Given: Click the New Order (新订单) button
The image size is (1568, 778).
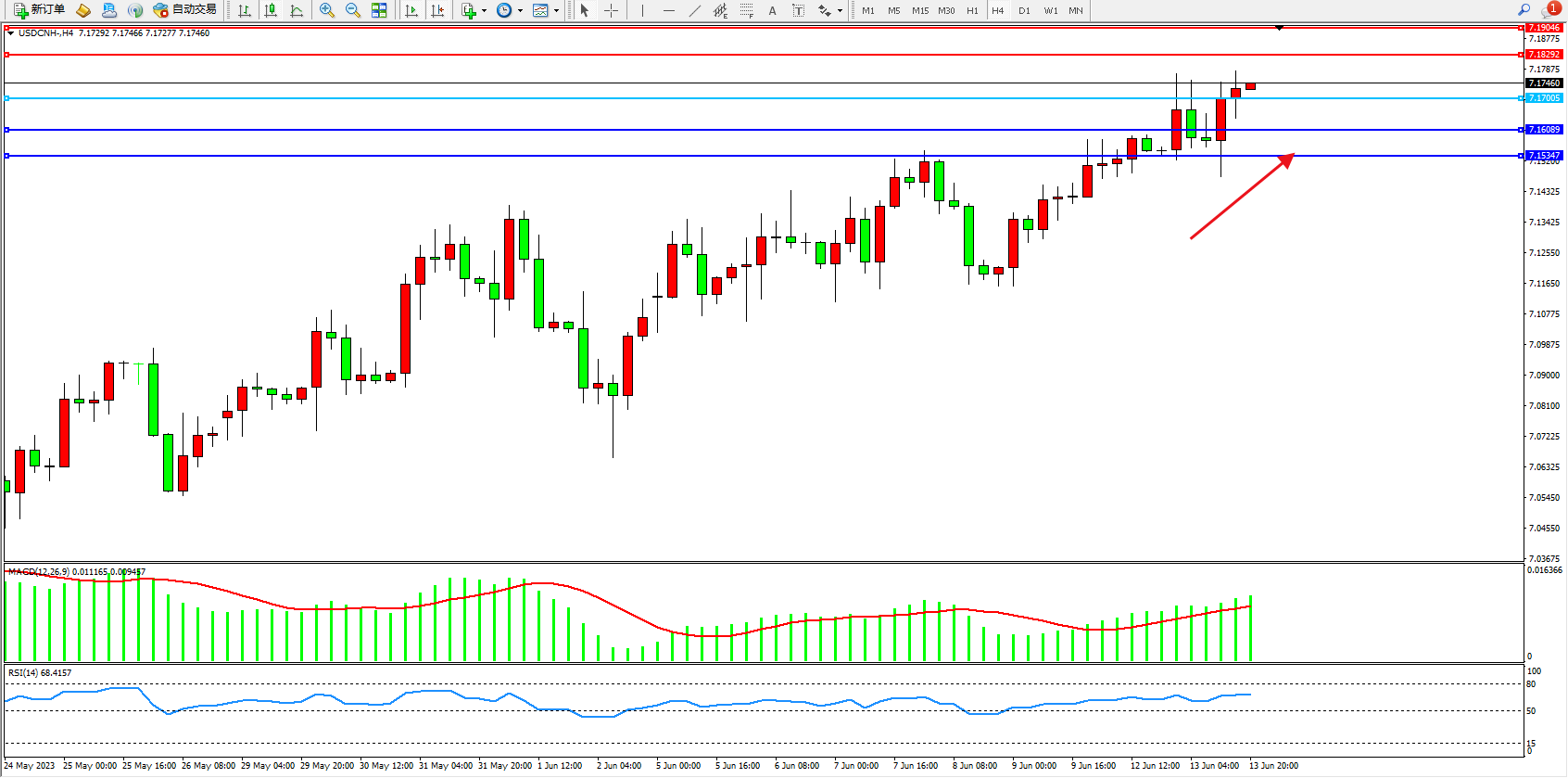Looking at the screenshot, I should [39, 10].
